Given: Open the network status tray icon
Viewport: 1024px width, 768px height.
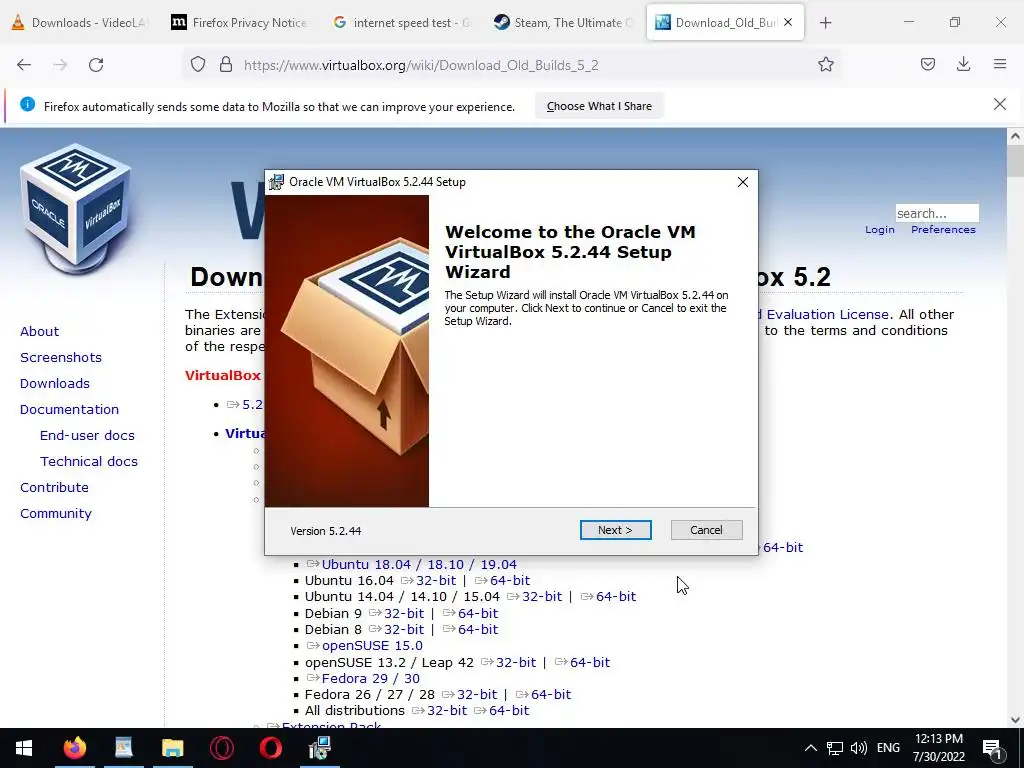Looking at the screenshot, I should (x=835, y=748).
